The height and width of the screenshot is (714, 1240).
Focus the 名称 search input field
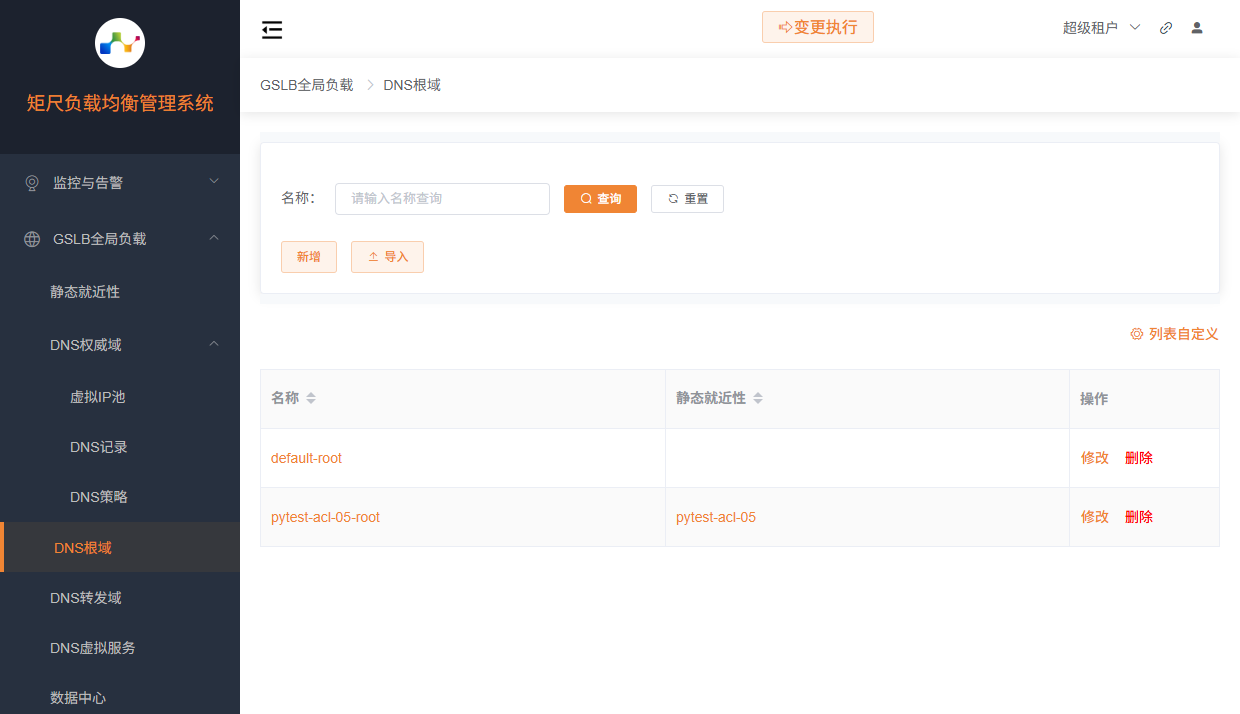442,199
